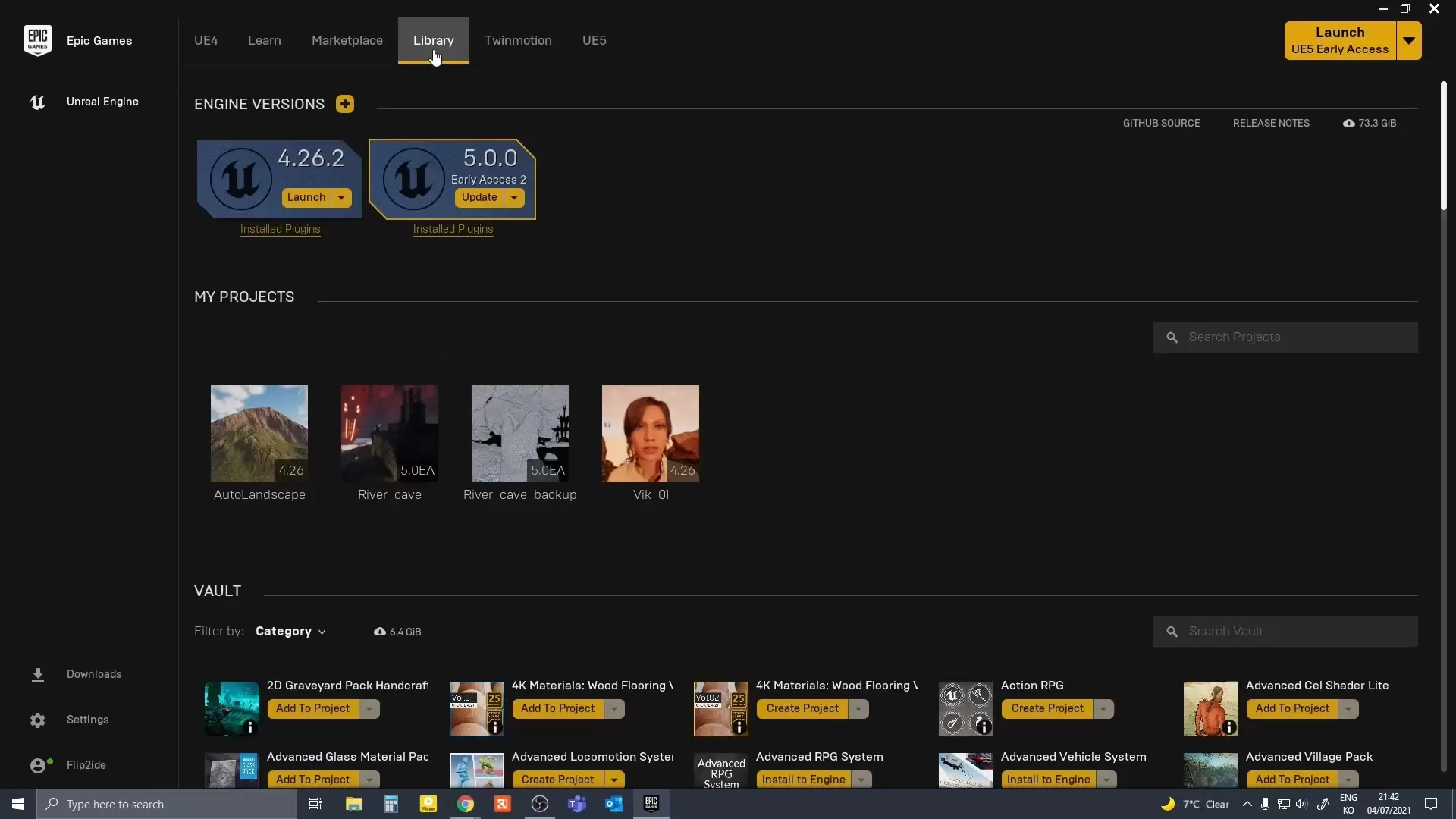Expand the Filter by Category dropdown
This screenshot has height=819, width=1456.
click(x=290, y=632)
